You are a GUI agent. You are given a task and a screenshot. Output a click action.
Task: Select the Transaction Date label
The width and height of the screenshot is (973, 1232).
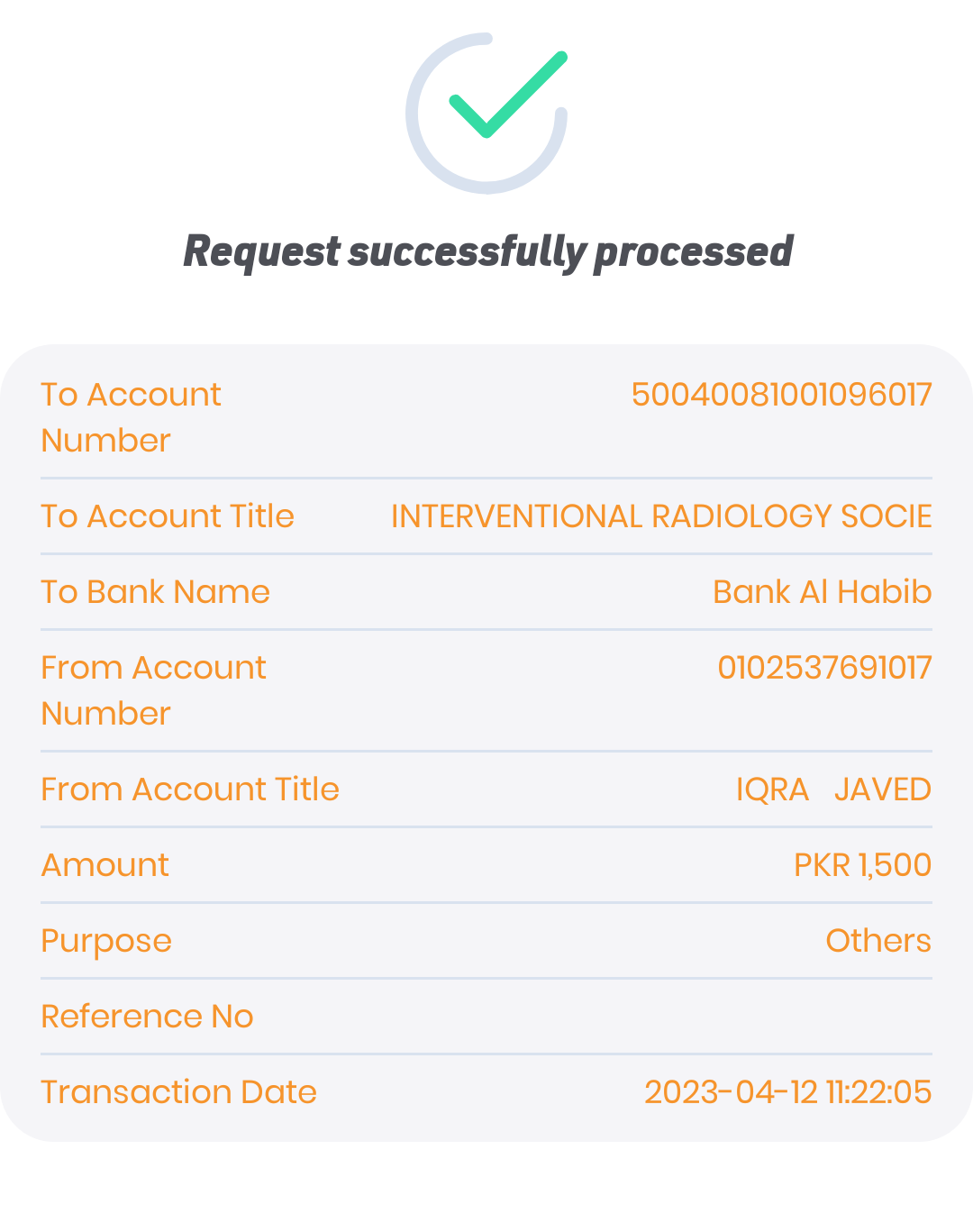pyautogui.click(x=178, y=1092)
